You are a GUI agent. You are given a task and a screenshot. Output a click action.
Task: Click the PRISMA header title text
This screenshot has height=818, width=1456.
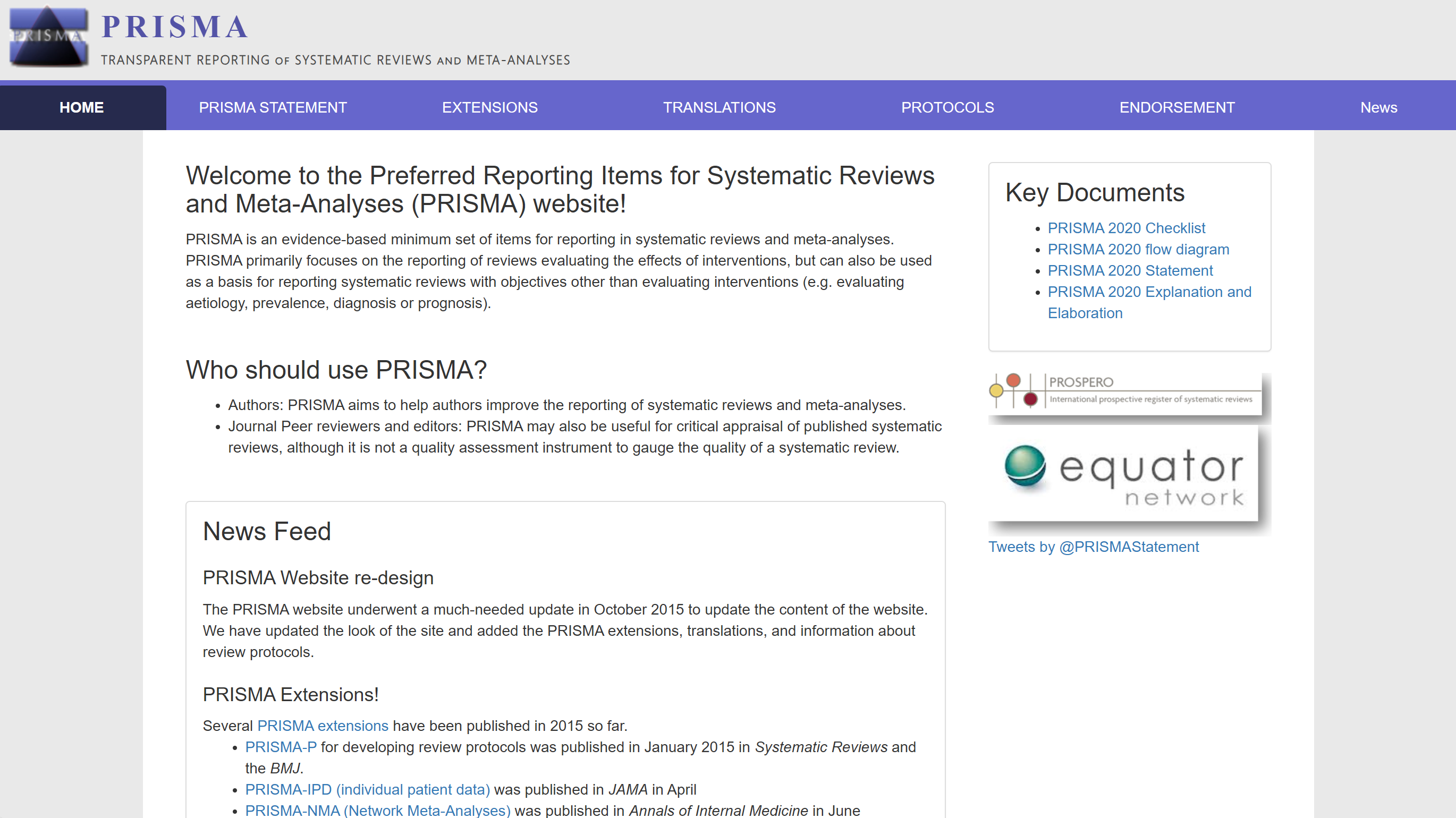click(175, 27)
